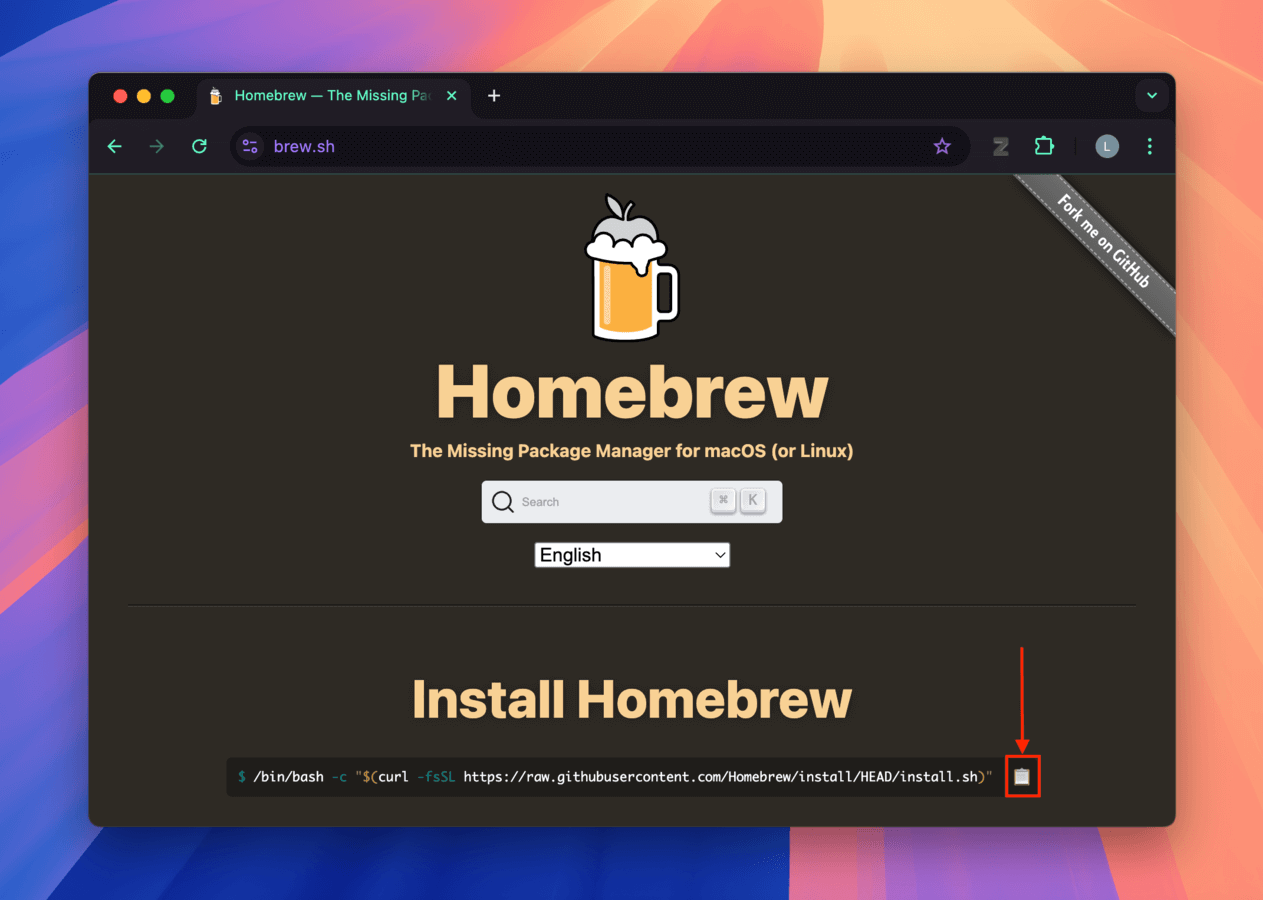Screen dimensions: 1263x900
Task: Click the red close window button
Action: [120, 96]
